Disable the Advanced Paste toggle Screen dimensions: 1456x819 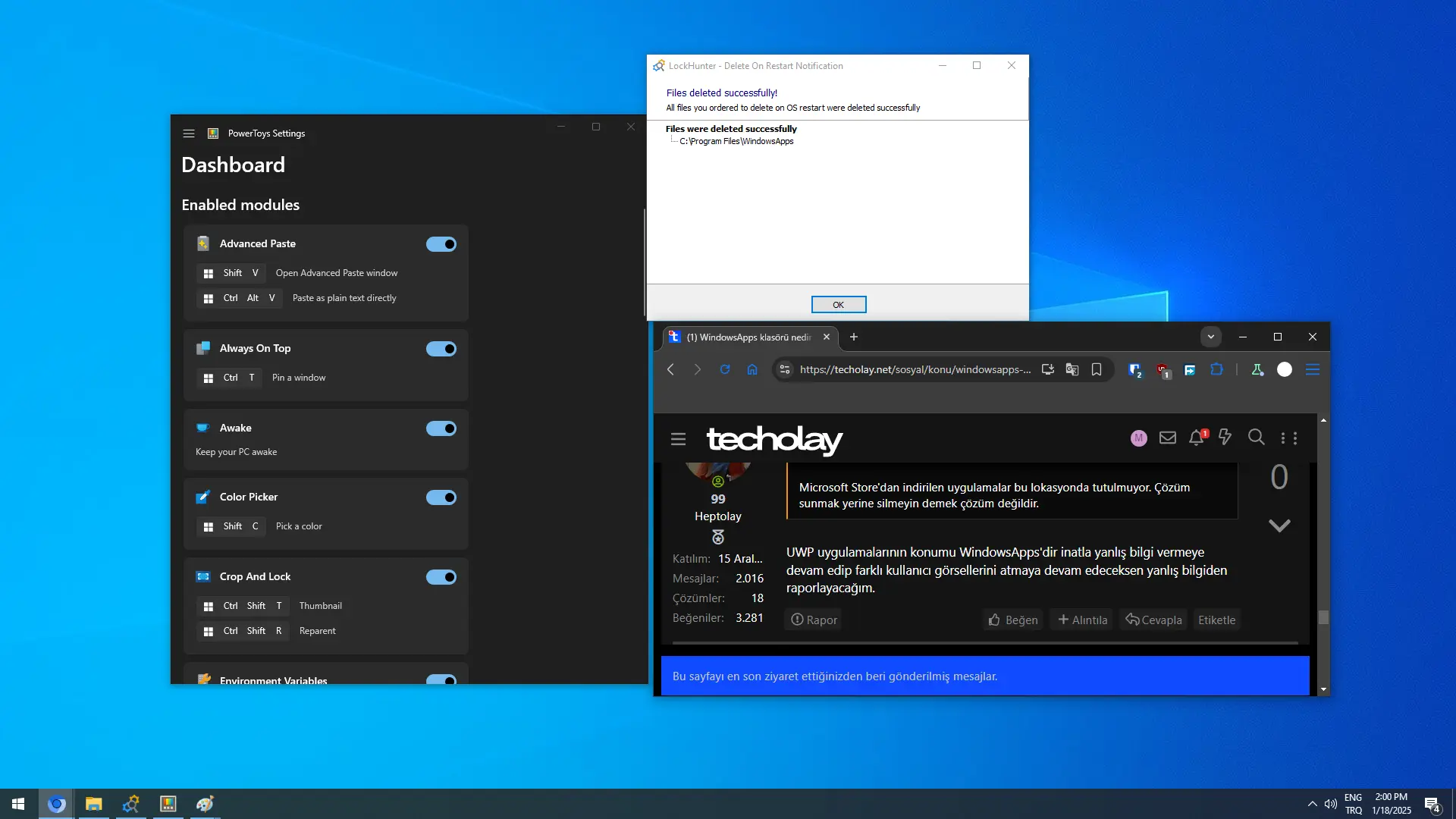click(441, 244)
